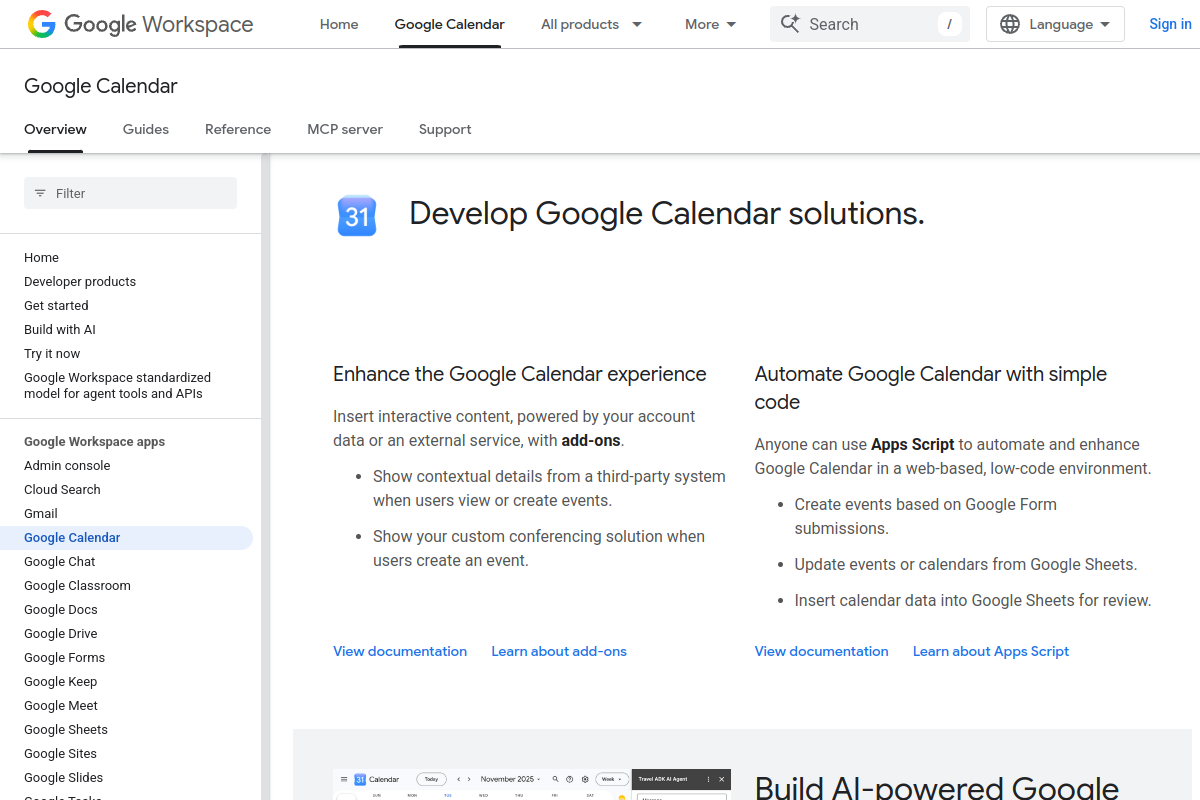The height and width of the screenshot is (800, 1200).
Task: Click the slash keyboard shortcut badge
Action: click(949, 24)
